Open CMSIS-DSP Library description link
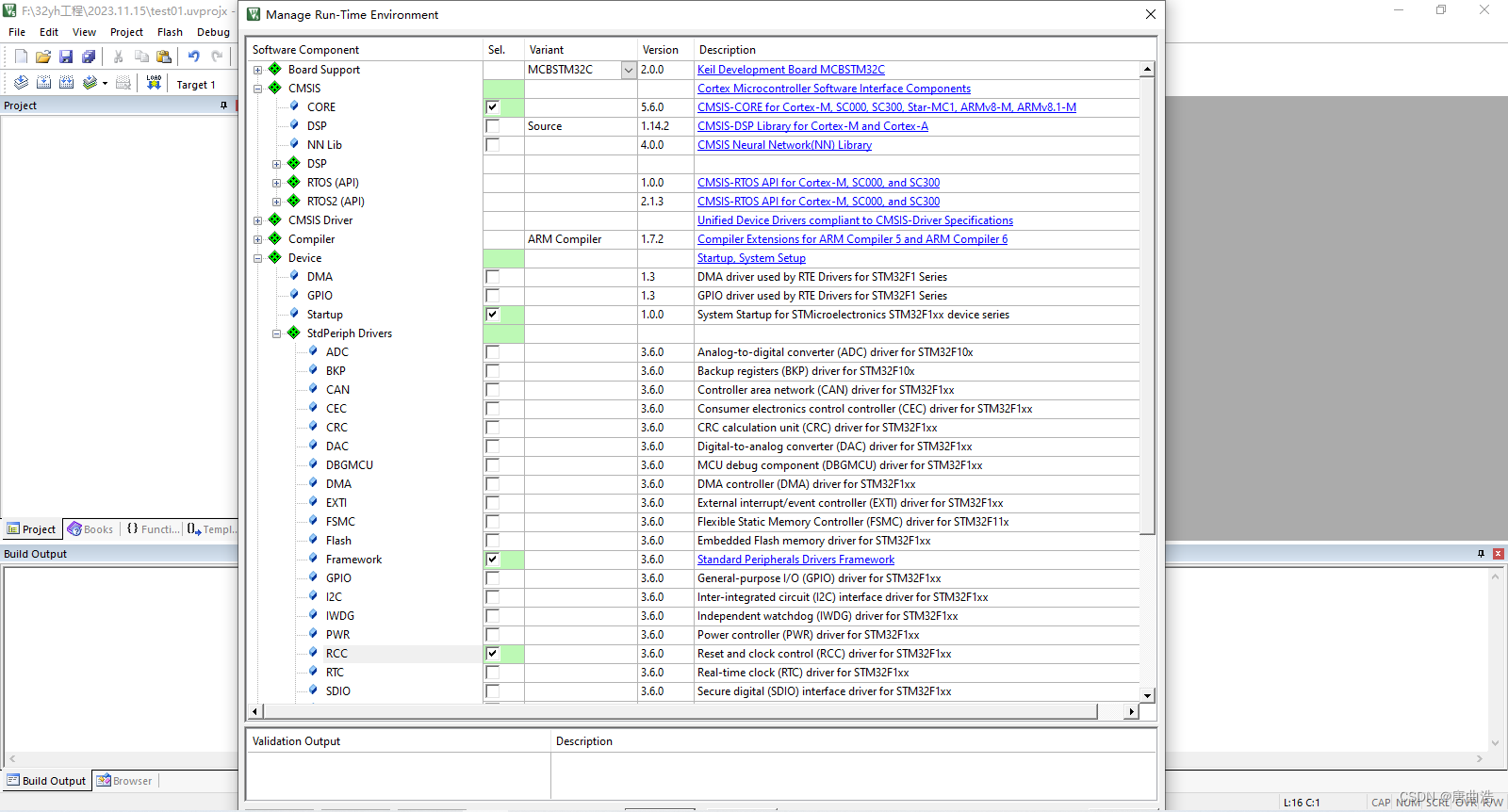 coord(812,126)
